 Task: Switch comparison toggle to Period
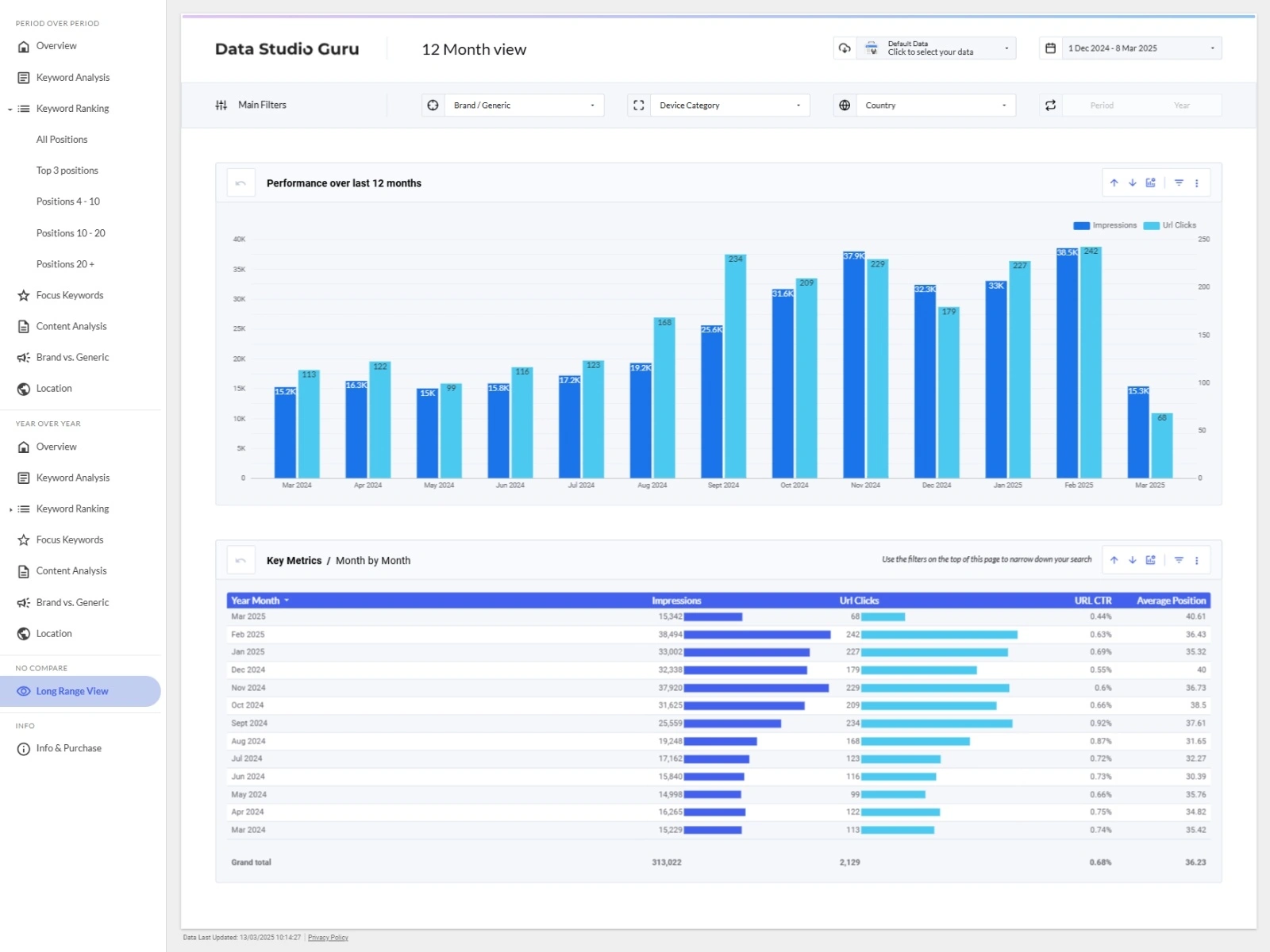tap(1101, 106)
